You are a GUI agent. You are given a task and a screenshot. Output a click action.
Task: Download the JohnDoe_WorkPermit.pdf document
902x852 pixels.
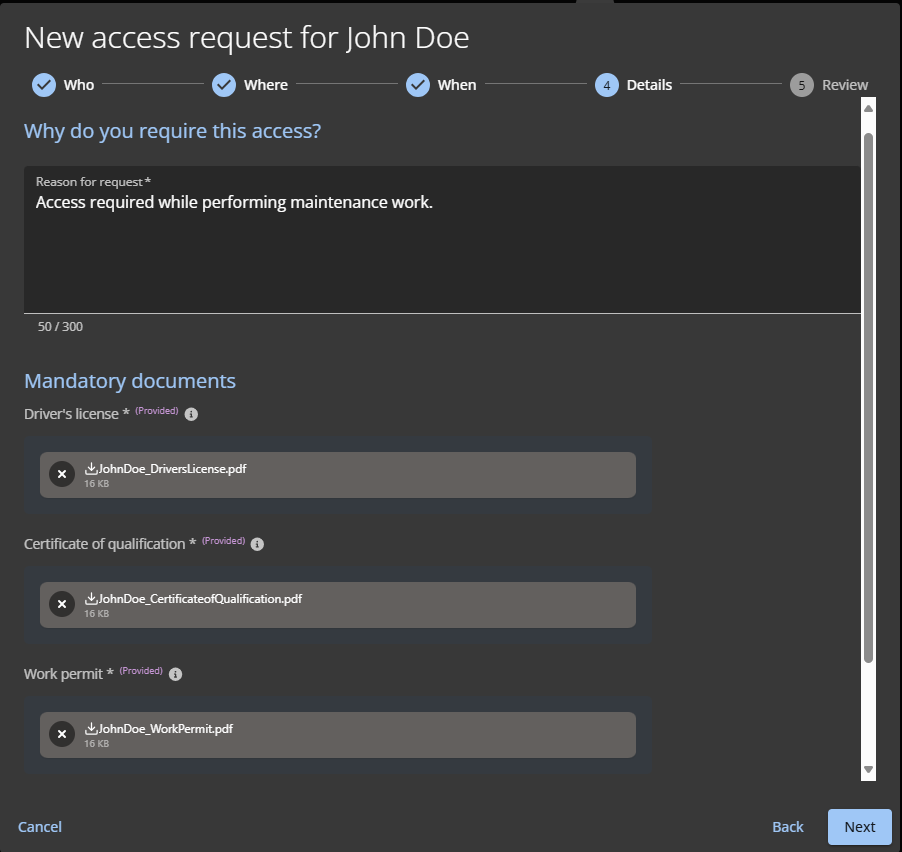click(x=91, y=728)
